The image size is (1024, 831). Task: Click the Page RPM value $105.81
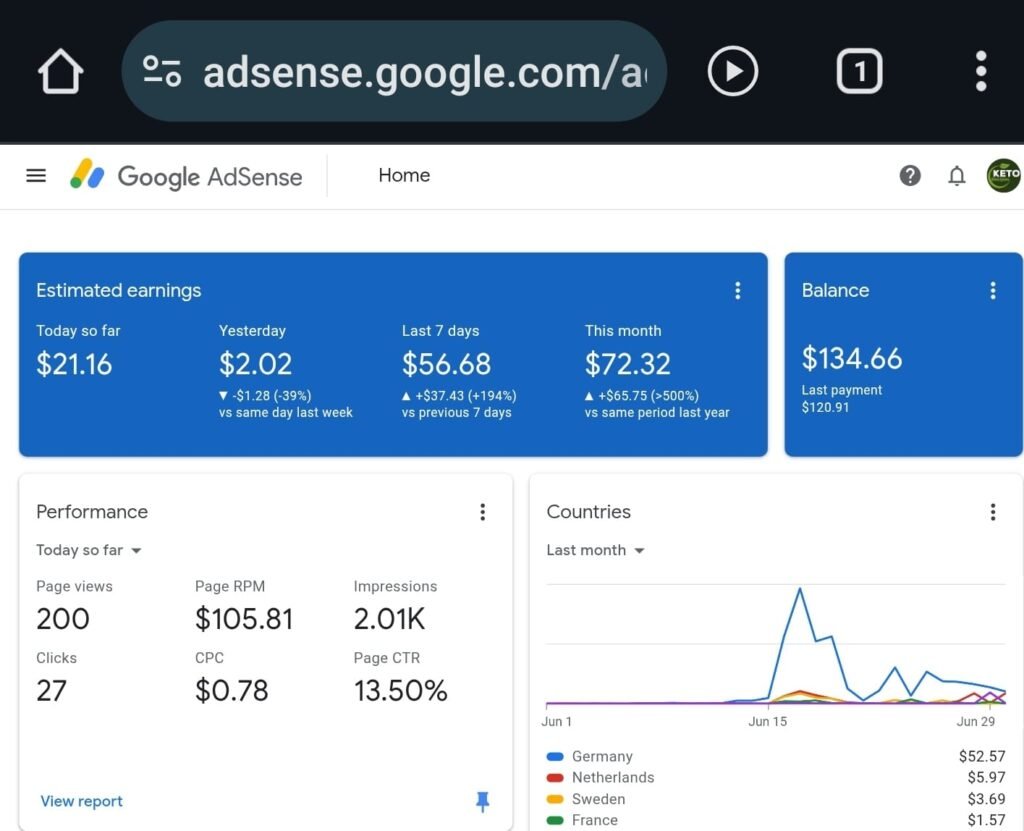(x=244, y=619)
